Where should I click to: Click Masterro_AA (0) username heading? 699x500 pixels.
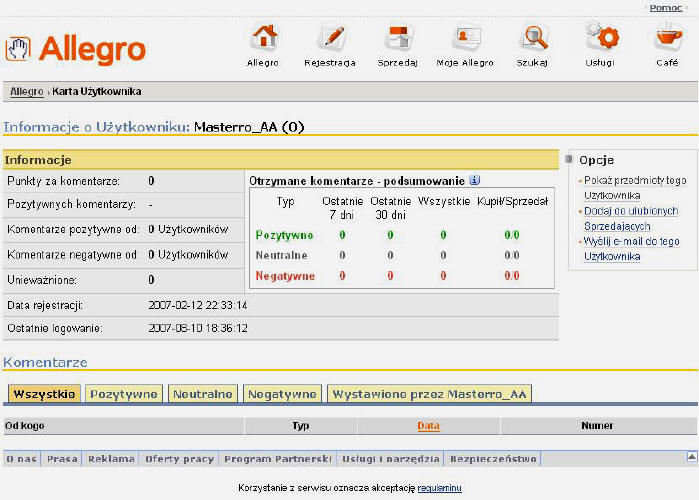pyautogui.click(x=249, y=127)
